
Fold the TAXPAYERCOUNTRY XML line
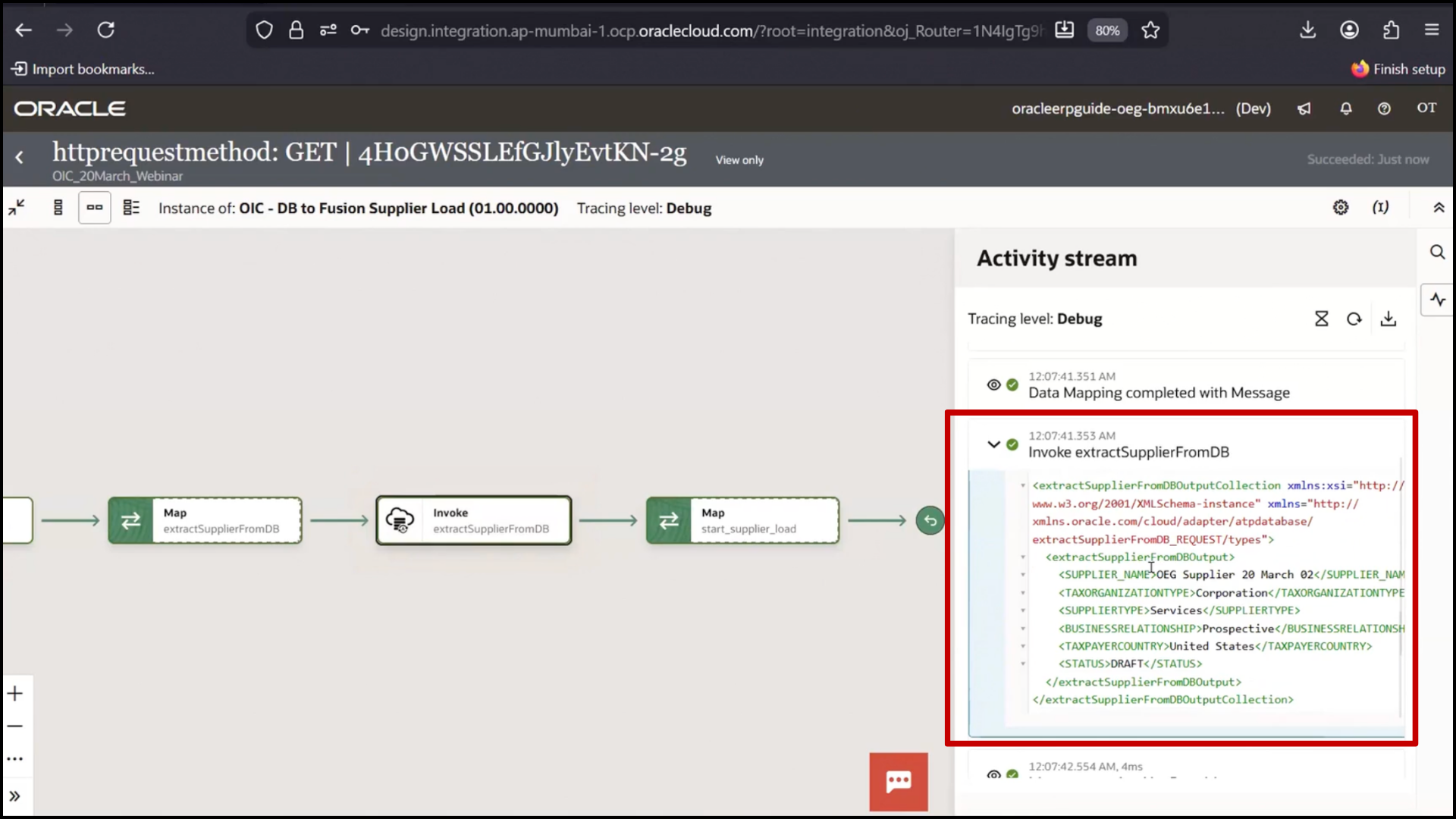point(1023,646)
